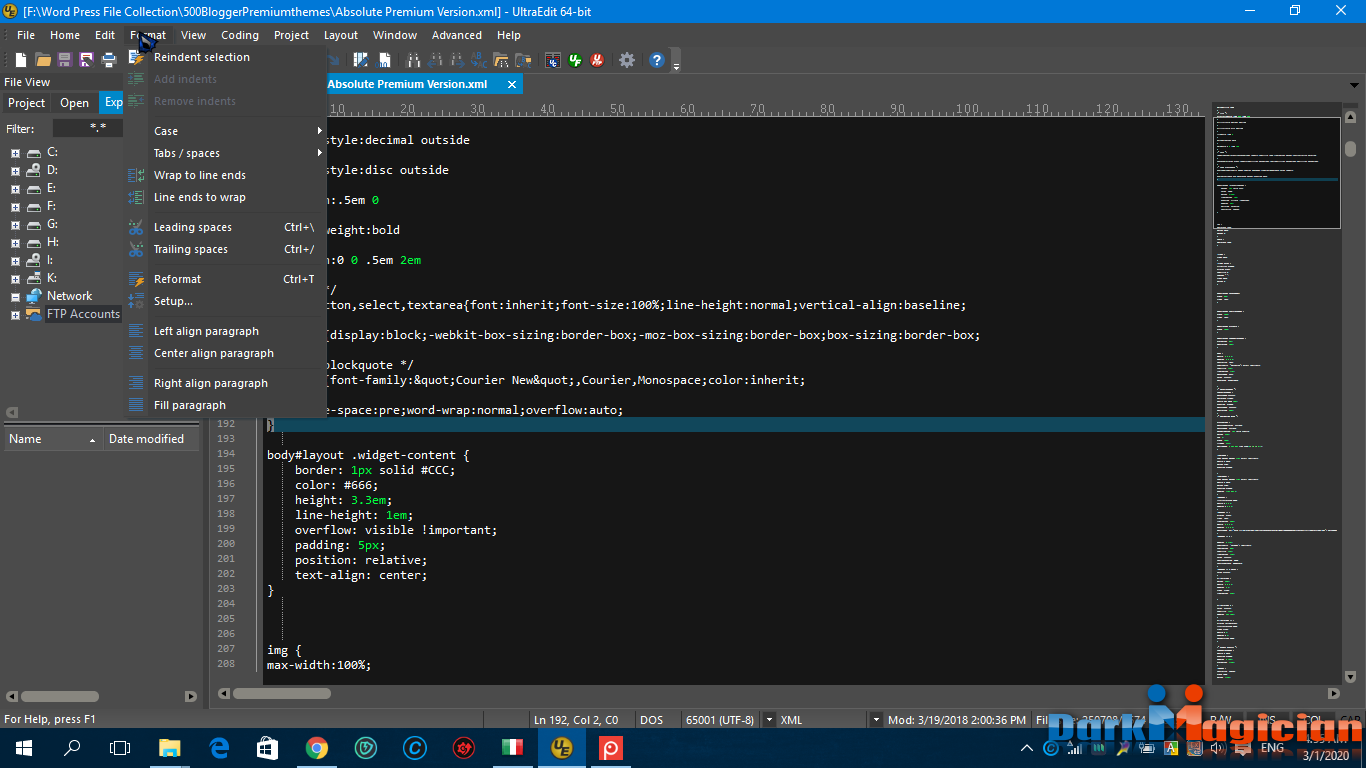Viewport: 1366px width, 768px height.
Task: Select Reformat in the Format menu
Action: 226,279
